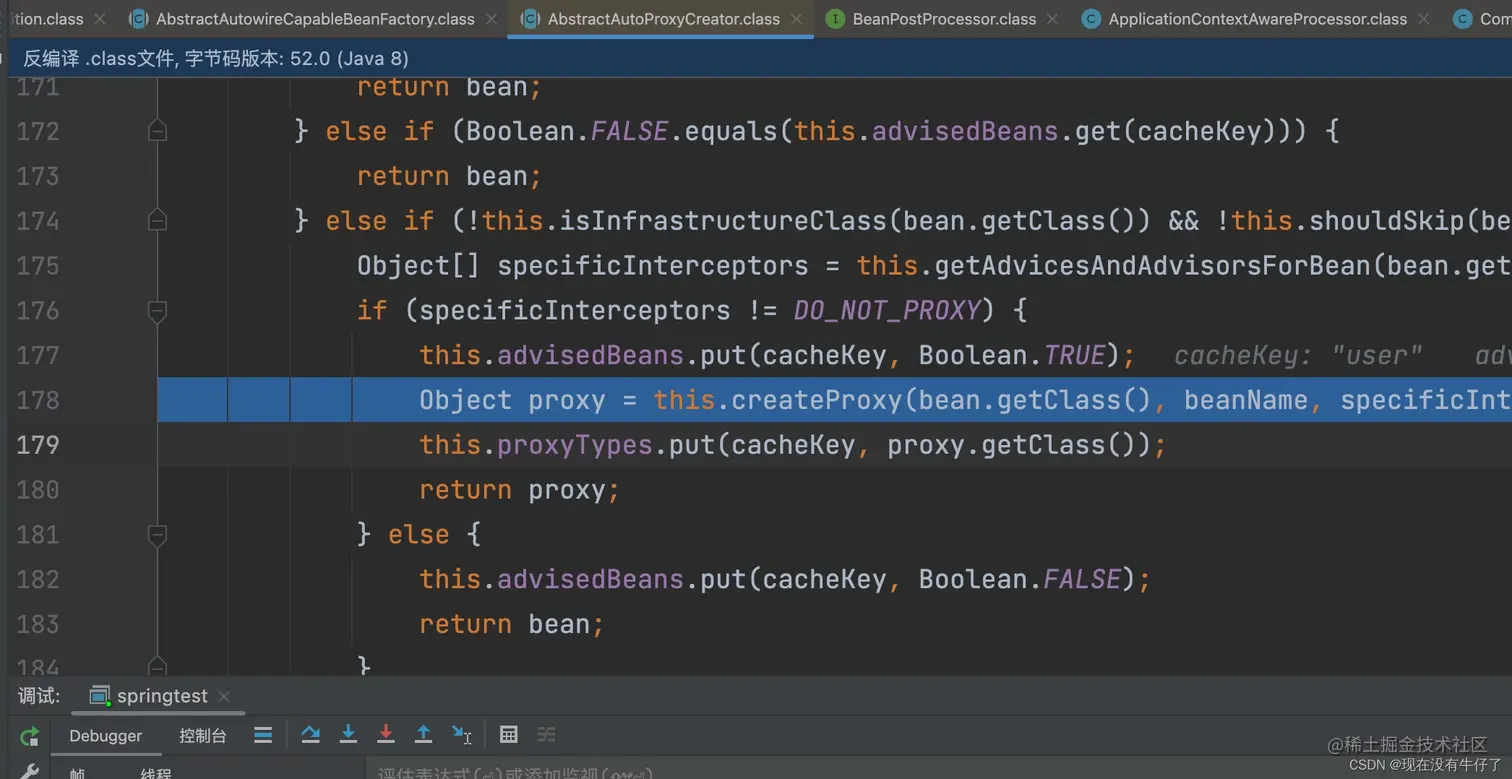Click Boolean.FALSE on line 182
This screenshot has width=1512, height=779.
(x=1020, y=579)
